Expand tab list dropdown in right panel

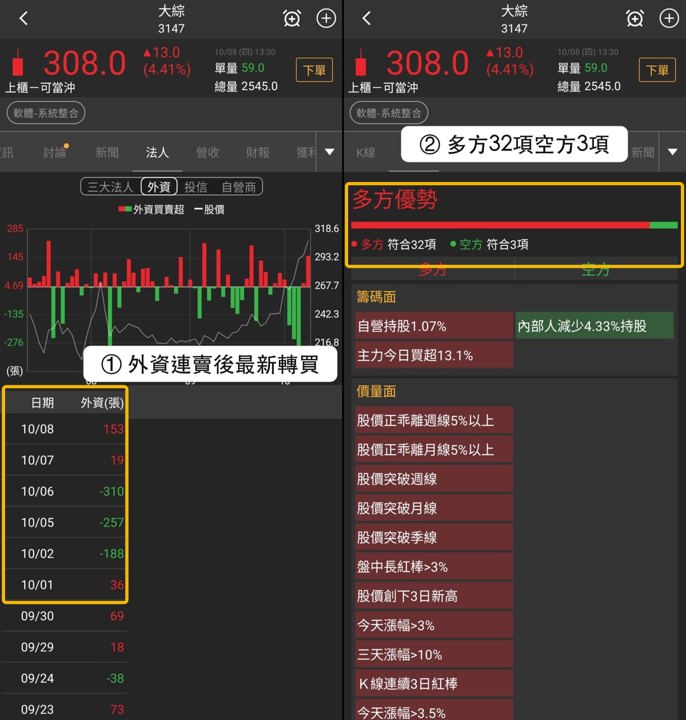673,152
